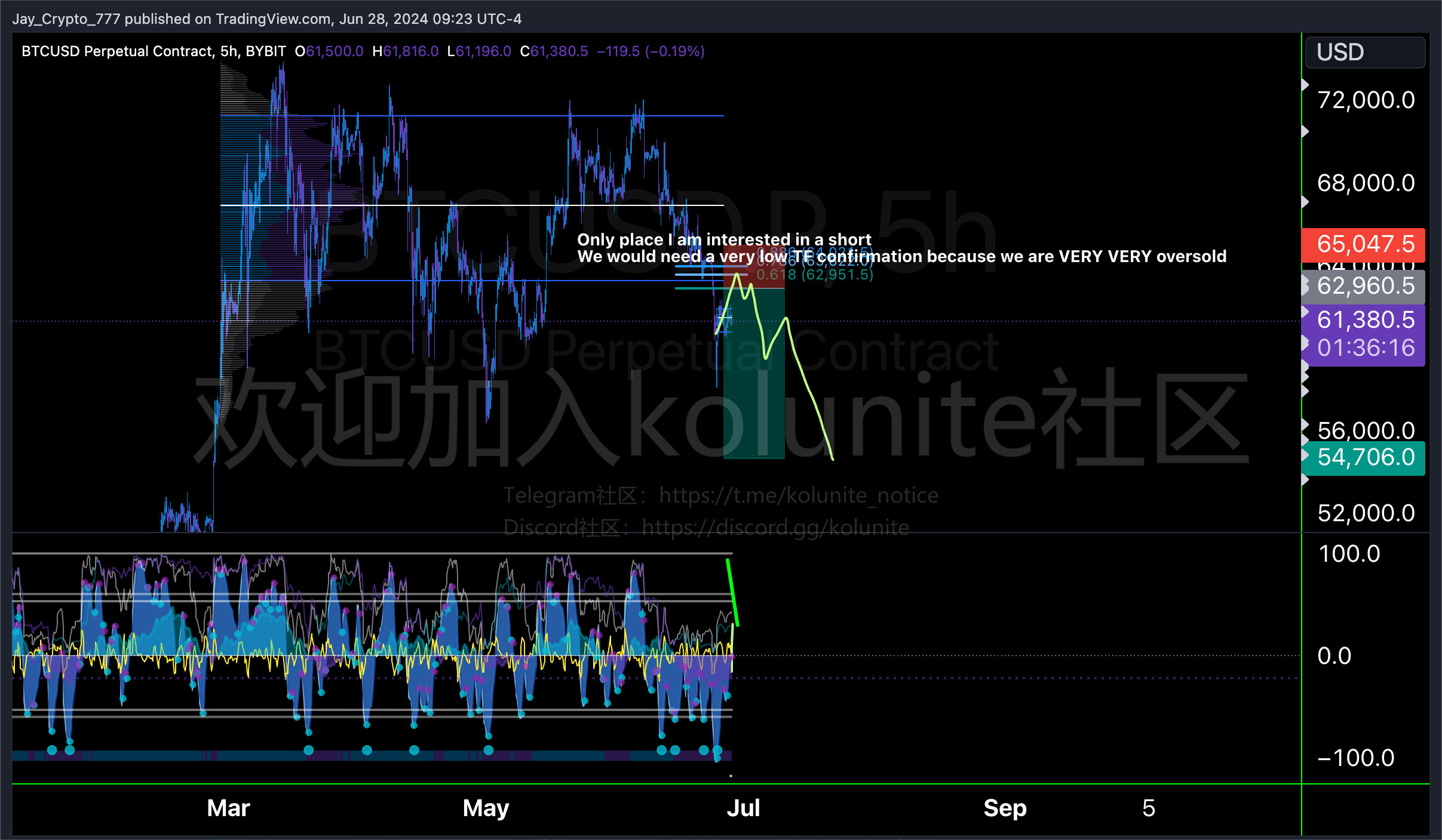Click the 56,000.0 price axis label

pos(1366,430)
